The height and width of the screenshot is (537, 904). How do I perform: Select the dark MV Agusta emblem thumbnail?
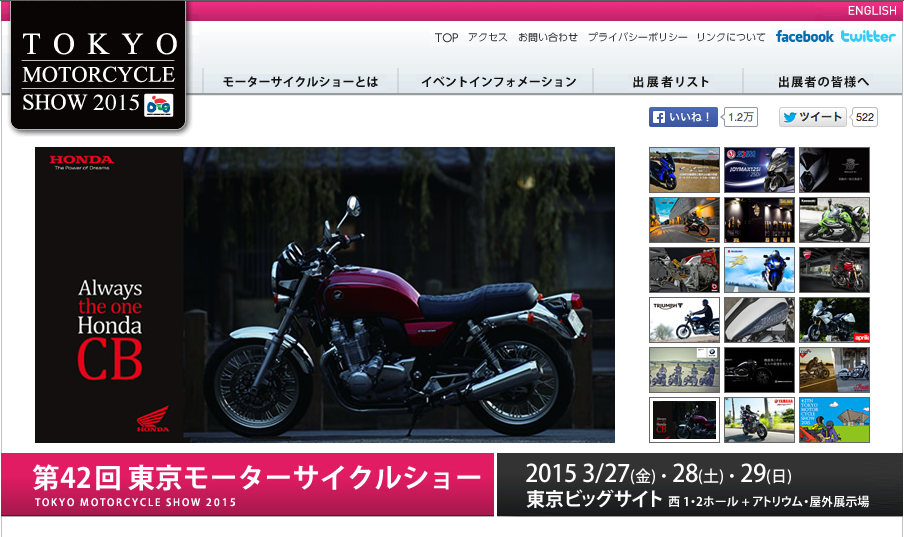click(x=834, y=170)
